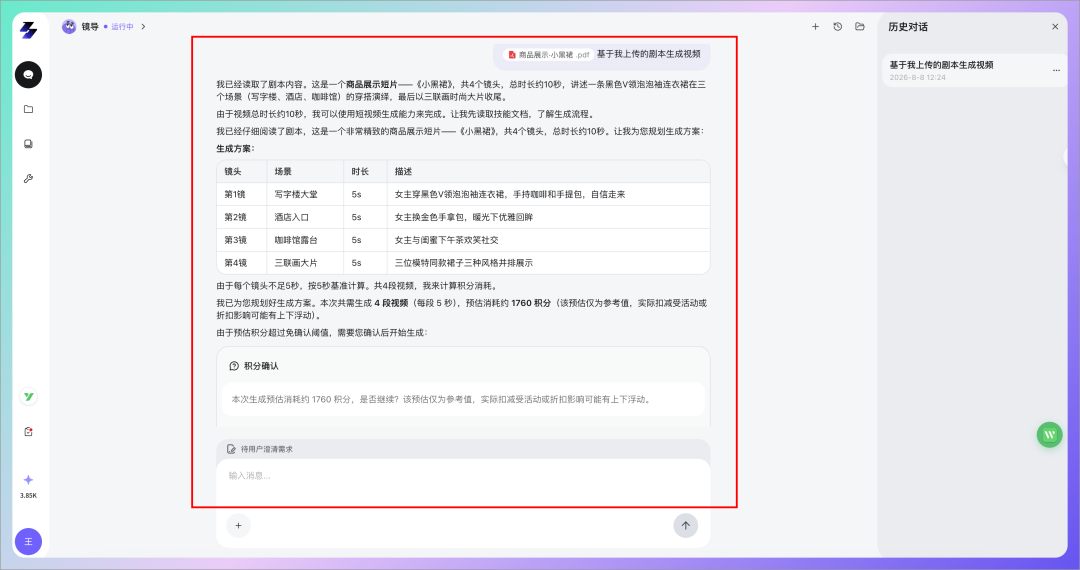Open the history entry 基于我上传的剧本生成视频

tap(974, 70)
